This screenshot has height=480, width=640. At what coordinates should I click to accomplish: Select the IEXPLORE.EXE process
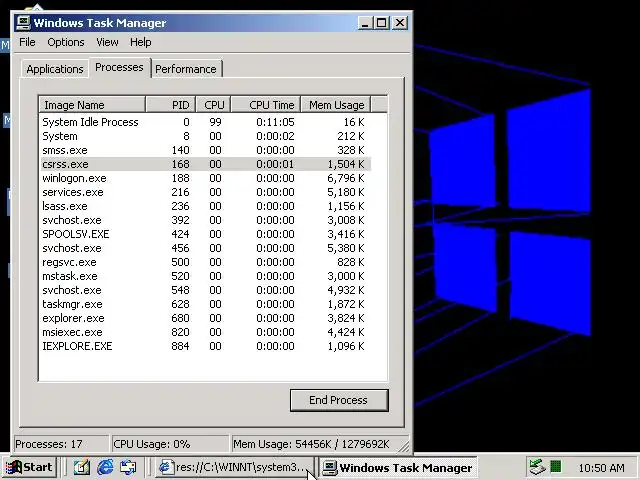pyautogui.click(x=205, y=346)
